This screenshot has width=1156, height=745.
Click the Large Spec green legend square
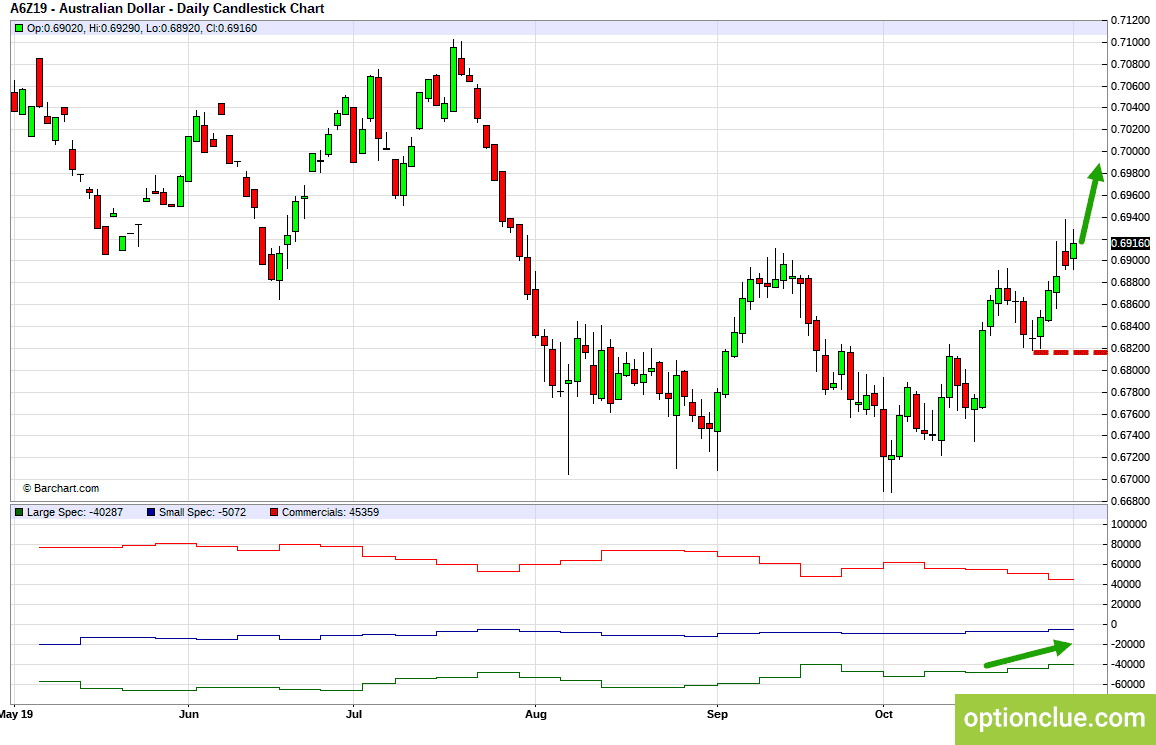[19, 512]
